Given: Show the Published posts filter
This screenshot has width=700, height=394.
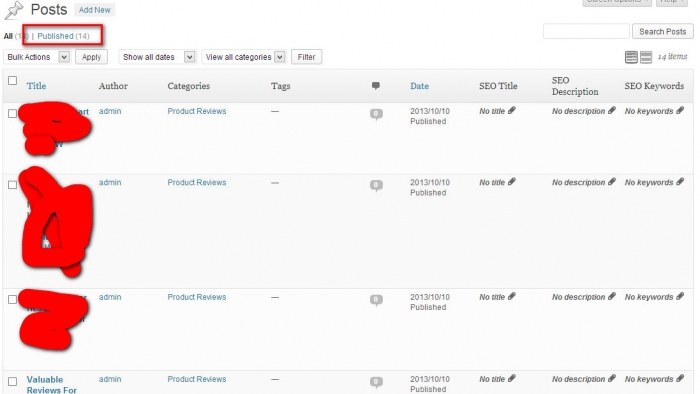Looking at the screenshot, I should click(x=63, y=36).
